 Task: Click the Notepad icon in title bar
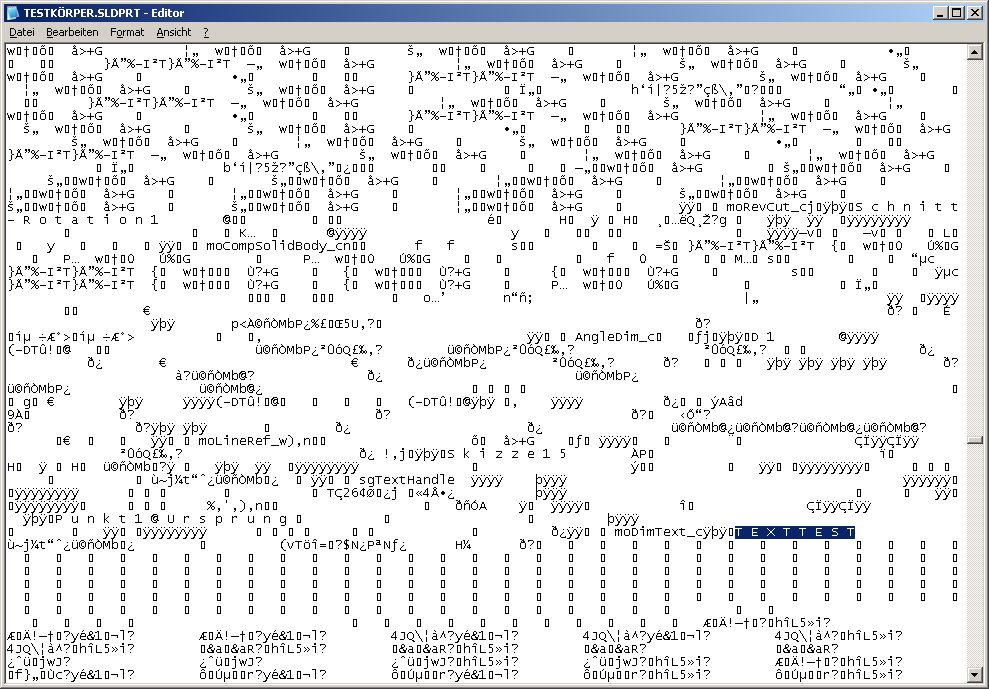13,12
